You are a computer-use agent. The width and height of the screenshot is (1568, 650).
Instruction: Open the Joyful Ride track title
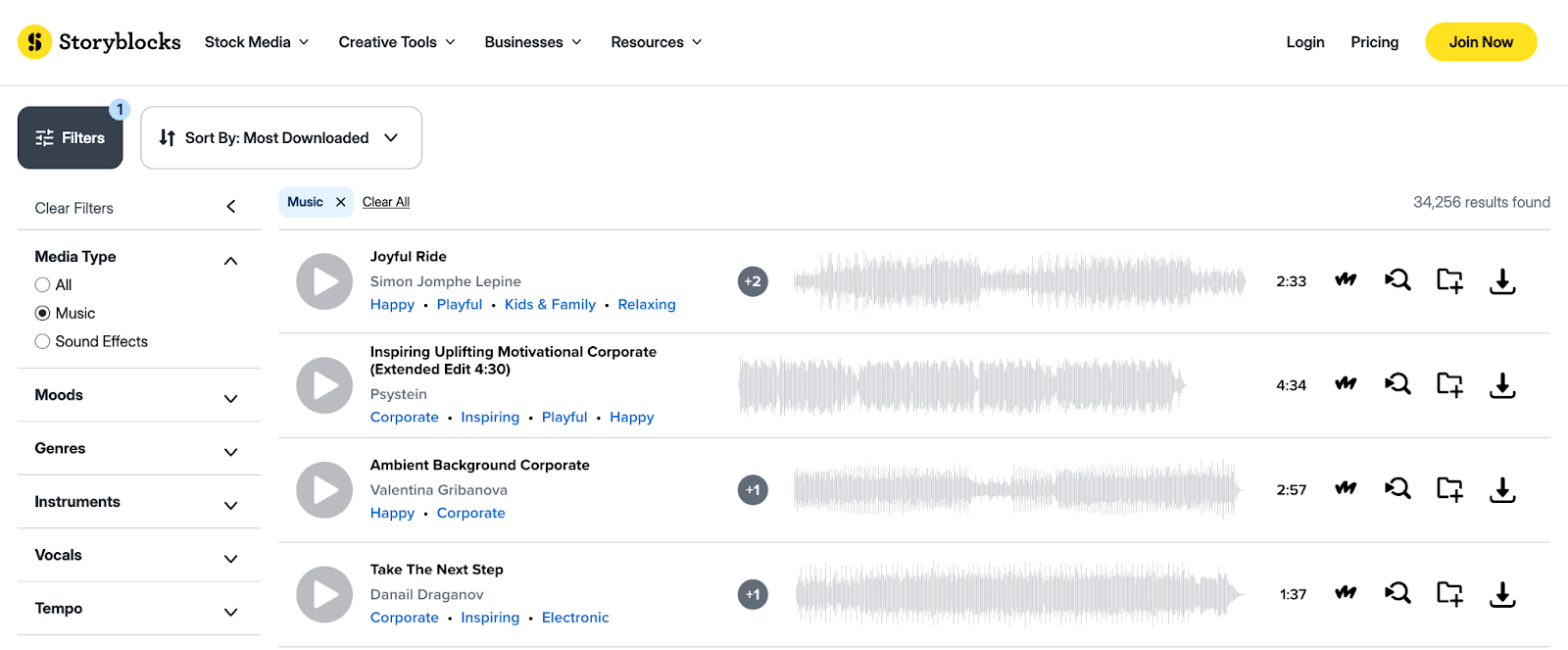point(409,257)
